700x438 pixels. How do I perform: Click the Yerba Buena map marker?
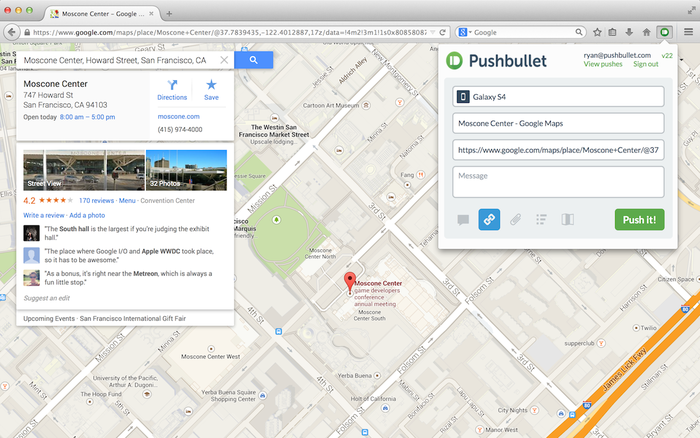377,375
